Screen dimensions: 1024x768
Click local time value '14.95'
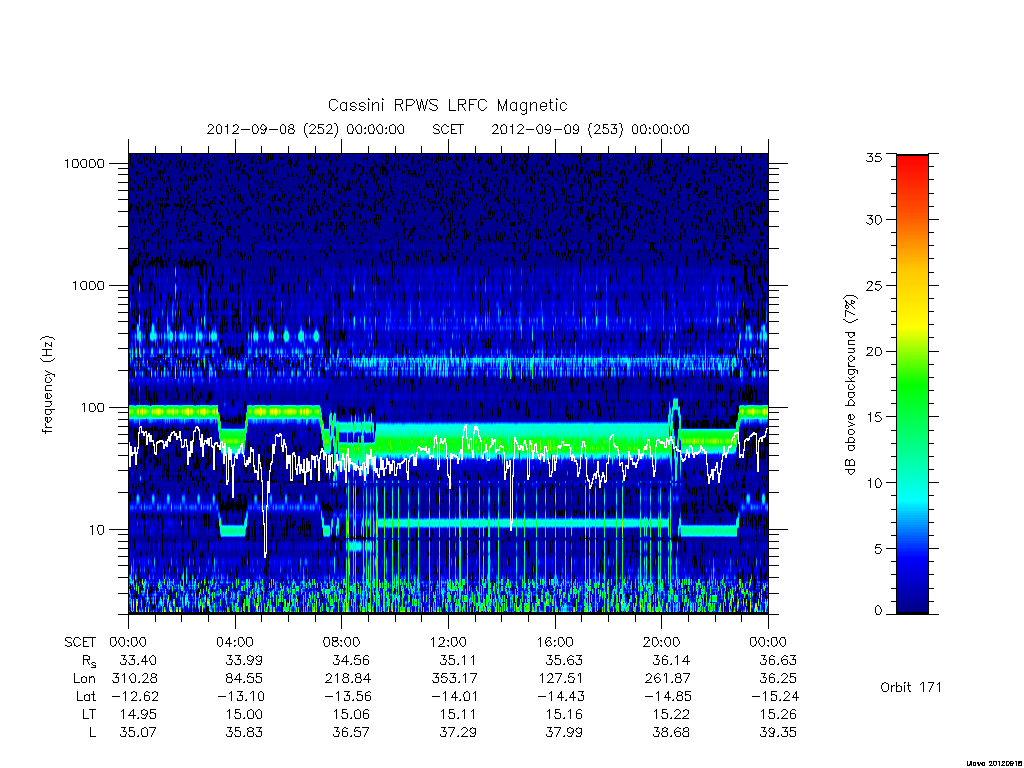(x=138, y=714)
